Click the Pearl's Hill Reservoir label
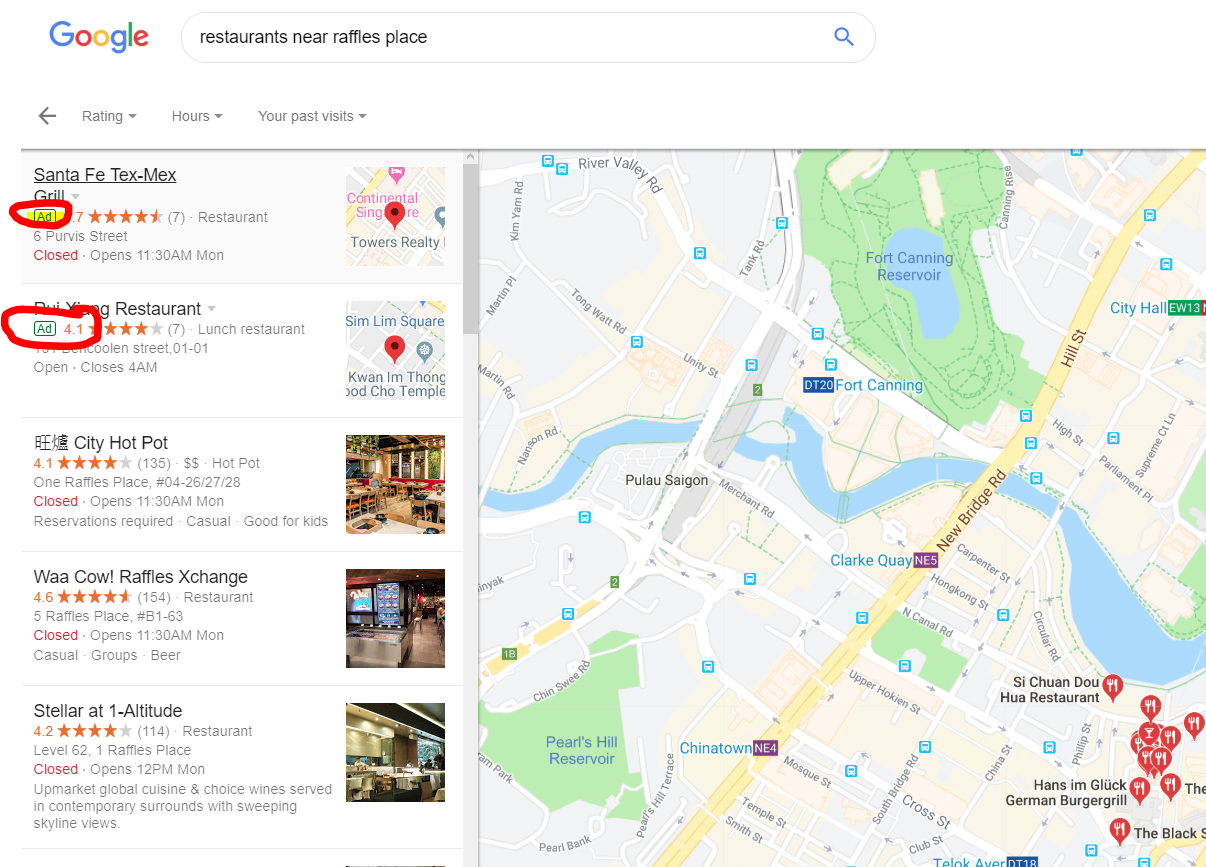1206x867 pixels. point(582,750)
